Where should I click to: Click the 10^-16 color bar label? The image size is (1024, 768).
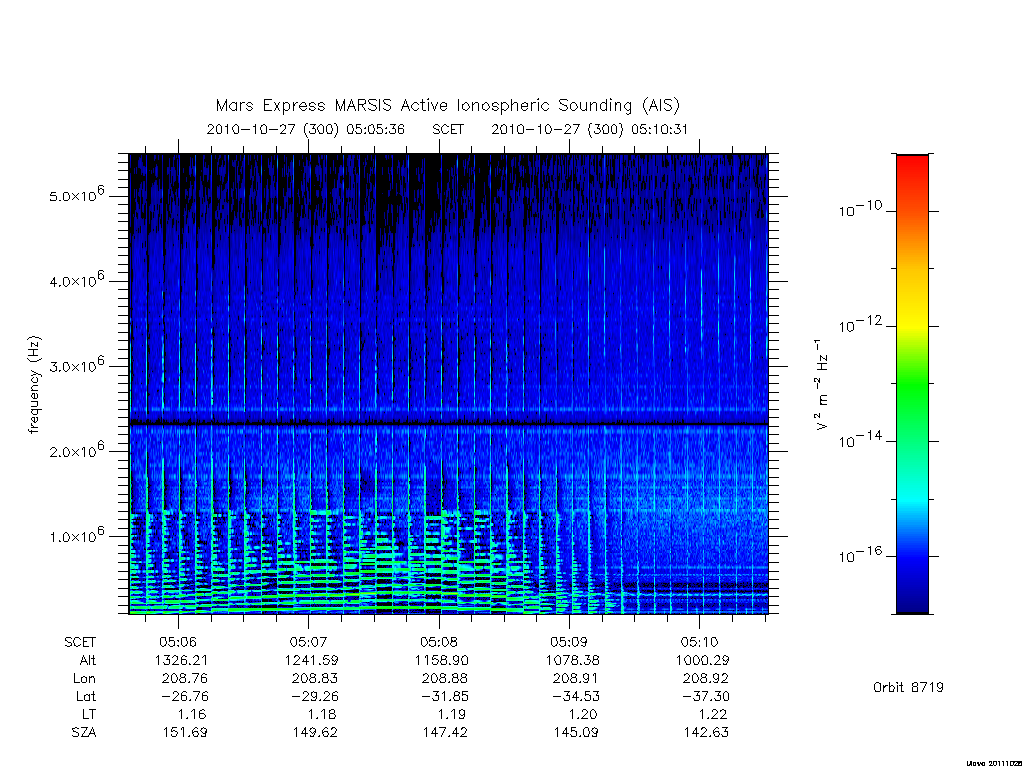point(860,554)
